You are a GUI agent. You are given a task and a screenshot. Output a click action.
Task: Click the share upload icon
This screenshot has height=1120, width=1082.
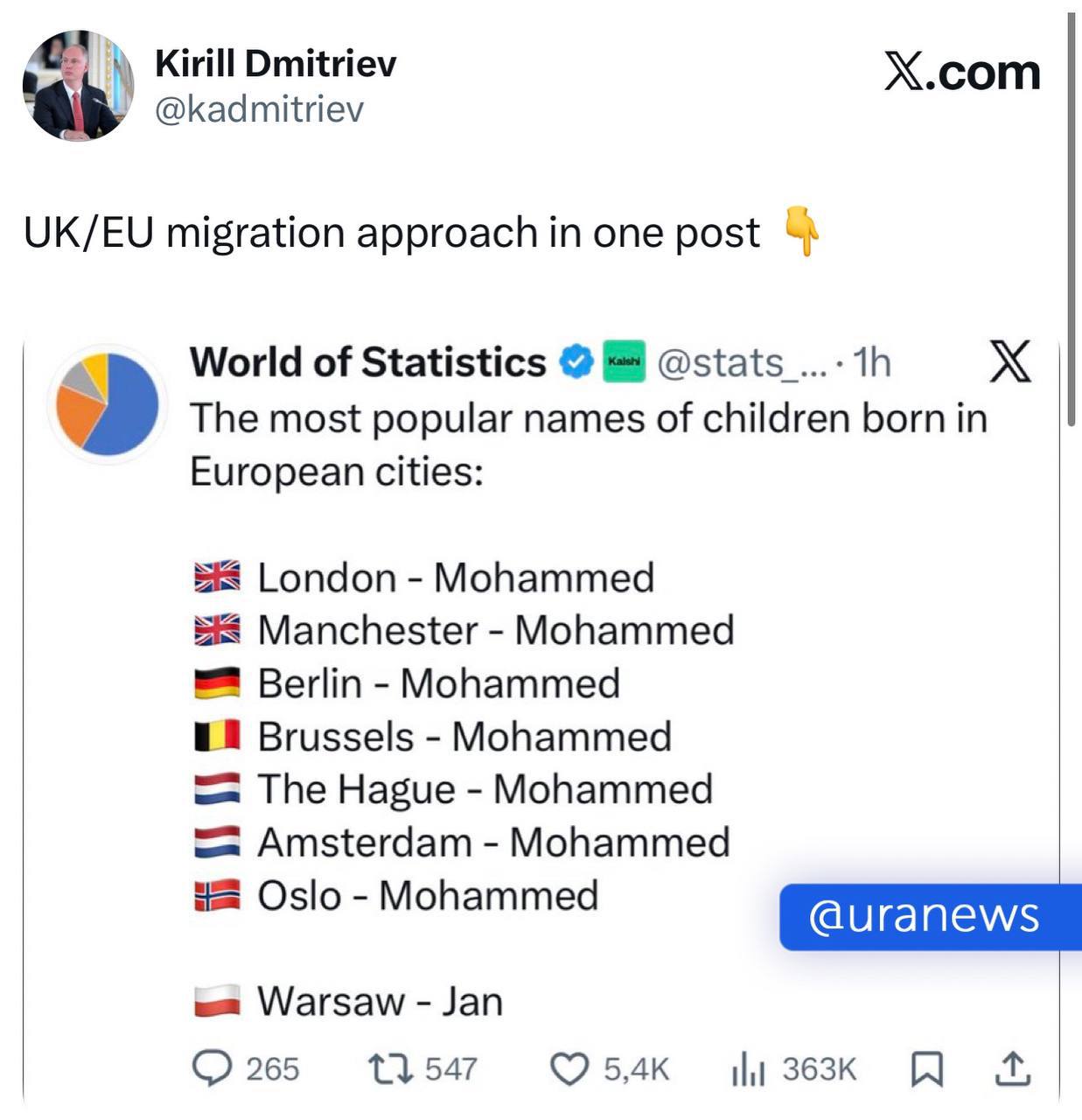click(x=1013, y=1068)
